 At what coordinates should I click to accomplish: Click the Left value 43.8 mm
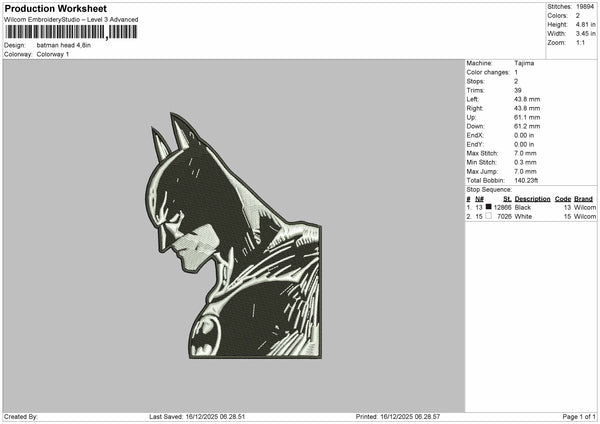(527, 99)
